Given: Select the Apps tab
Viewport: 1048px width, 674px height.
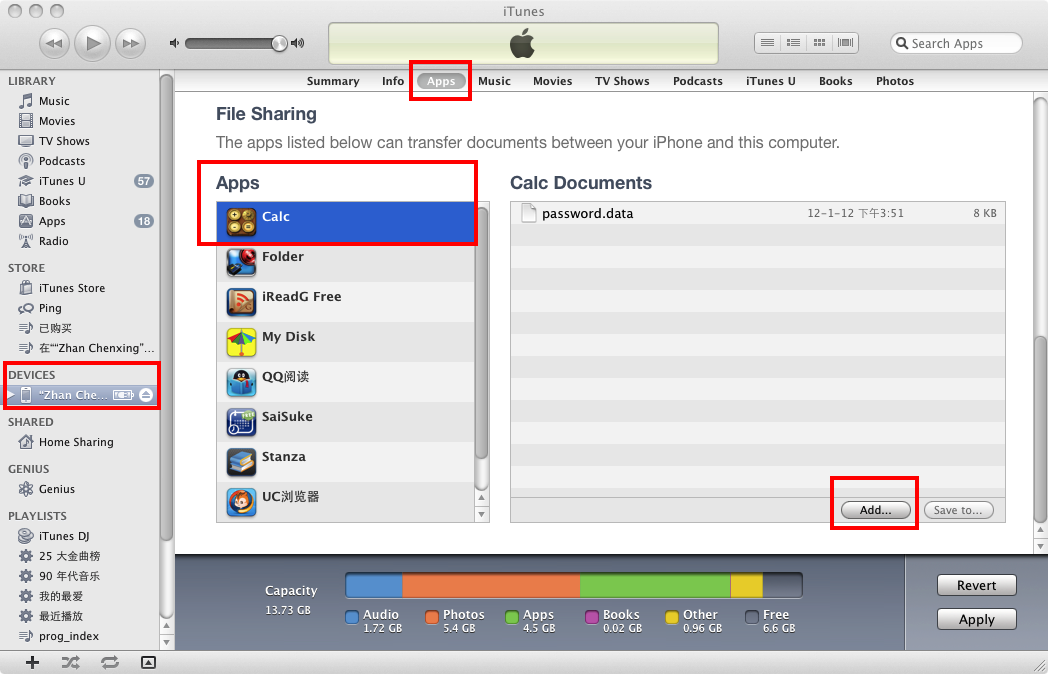Looking at the screenshot, I should coord(441,81).
